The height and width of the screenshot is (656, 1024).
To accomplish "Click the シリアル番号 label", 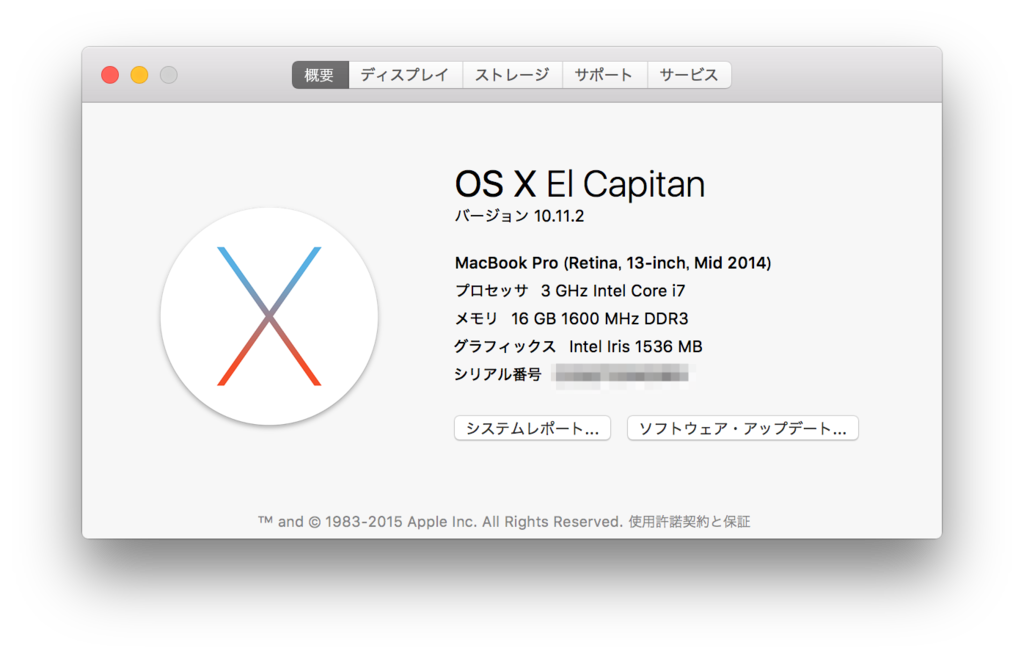I will coord(498,374).
